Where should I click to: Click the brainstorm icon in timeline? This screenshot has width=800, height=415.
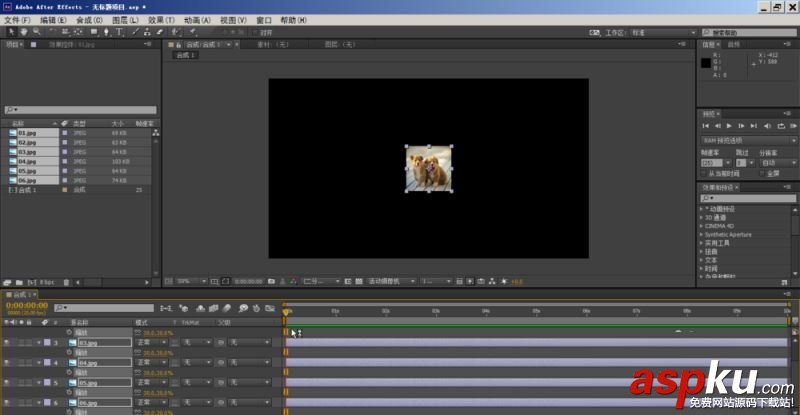click(243, 308)
